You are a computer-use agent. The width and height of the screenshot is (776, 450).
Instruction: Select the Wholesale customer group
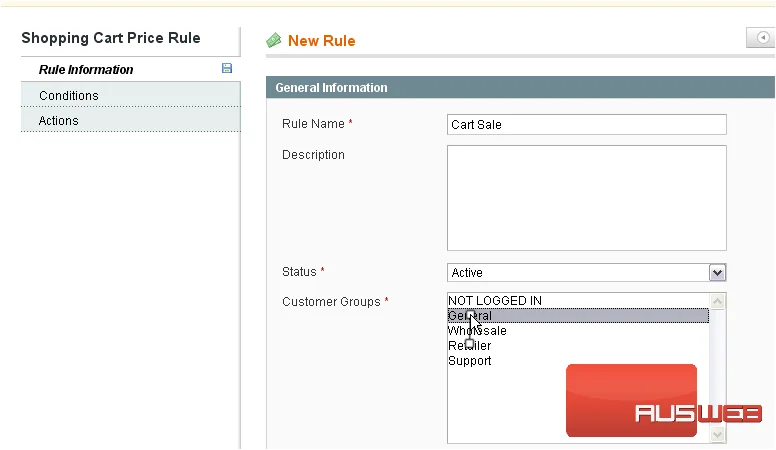578,331
